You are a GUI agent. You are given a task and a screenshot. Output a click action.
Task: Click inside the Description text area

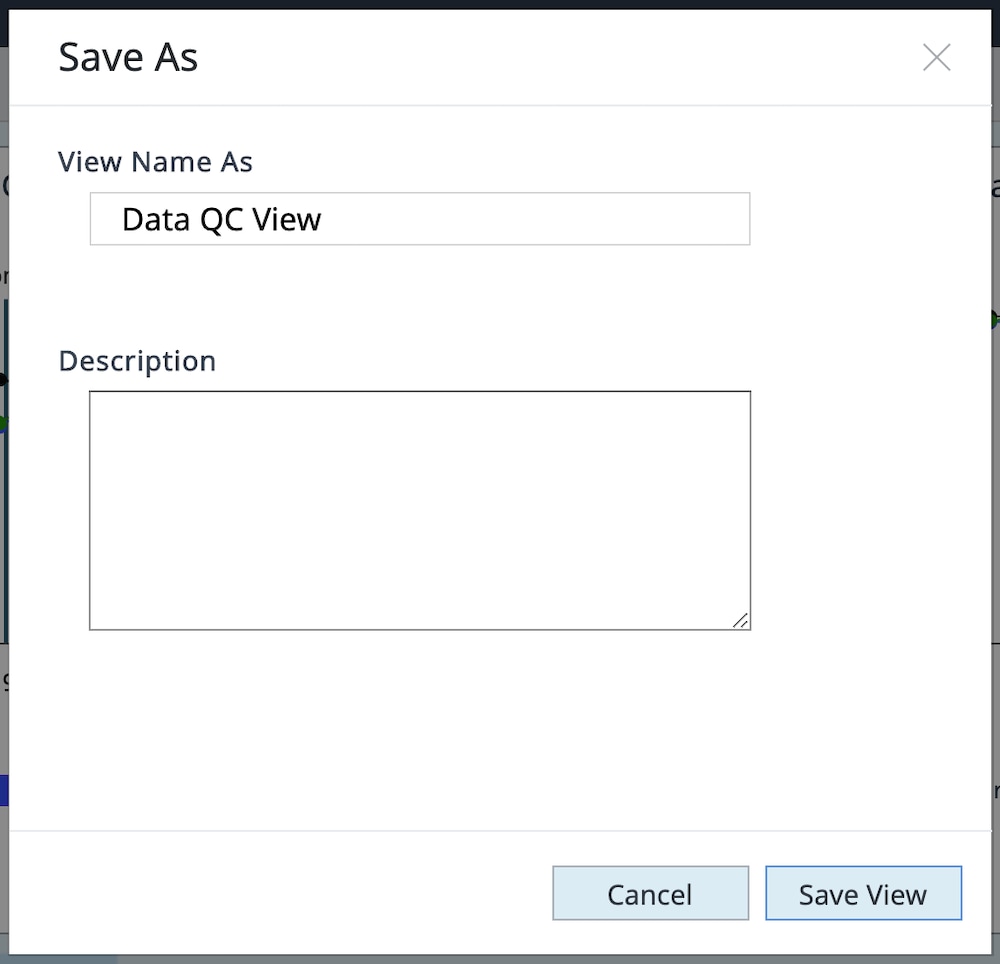coord(420,510)
